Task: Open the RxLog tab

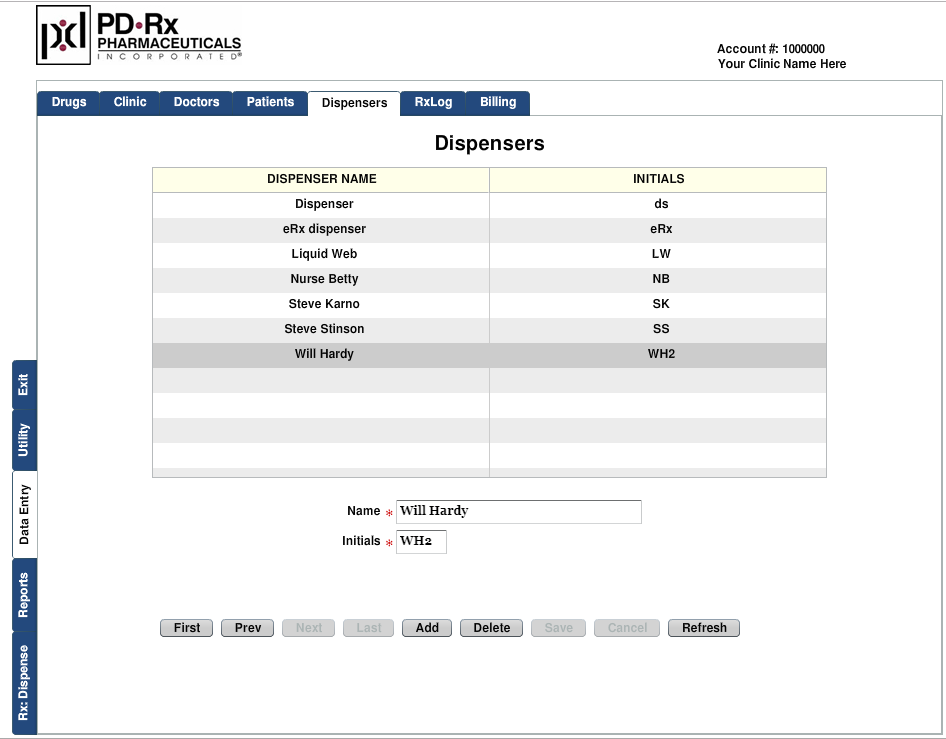Action: tap(433, 102)
